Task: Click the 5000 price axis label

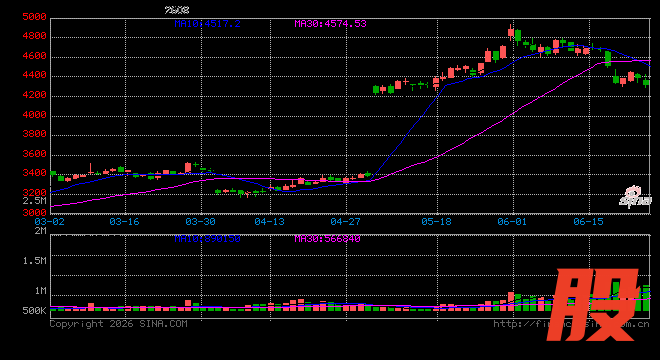Action: tap(34, 17)
